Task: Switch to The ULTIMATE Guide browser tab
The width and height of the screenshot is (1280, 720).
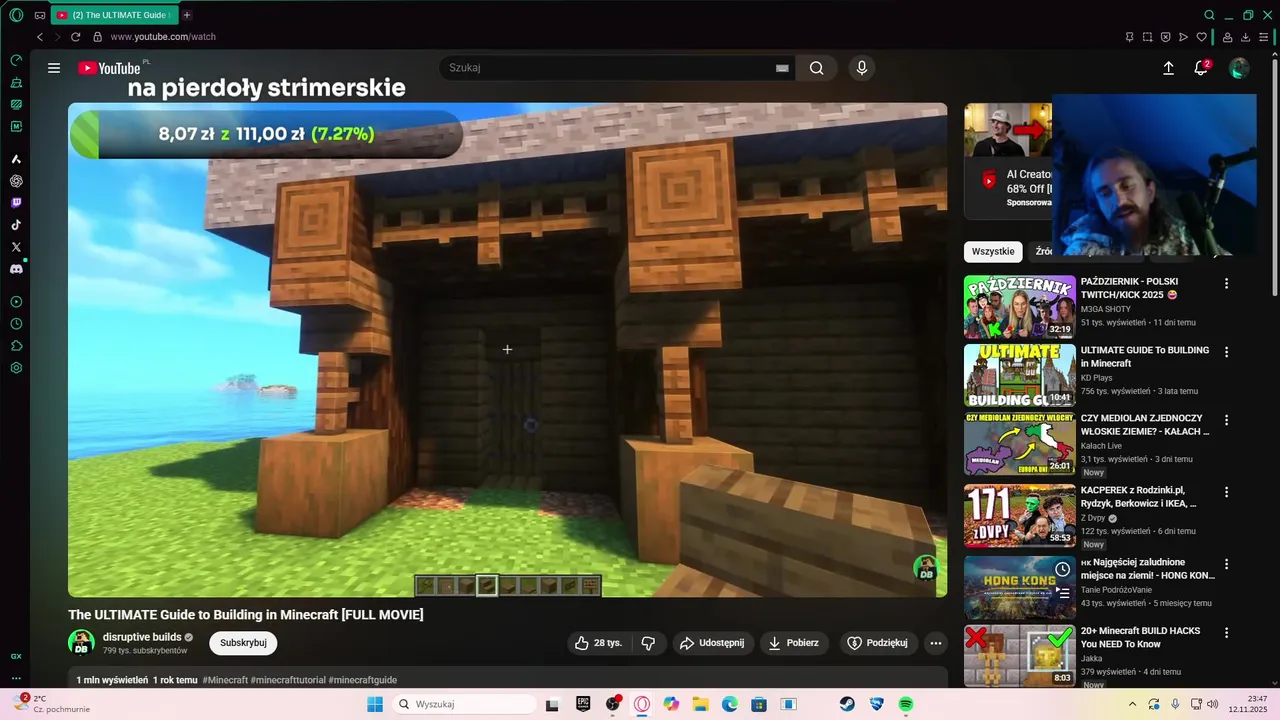Action: pos(114,15)
